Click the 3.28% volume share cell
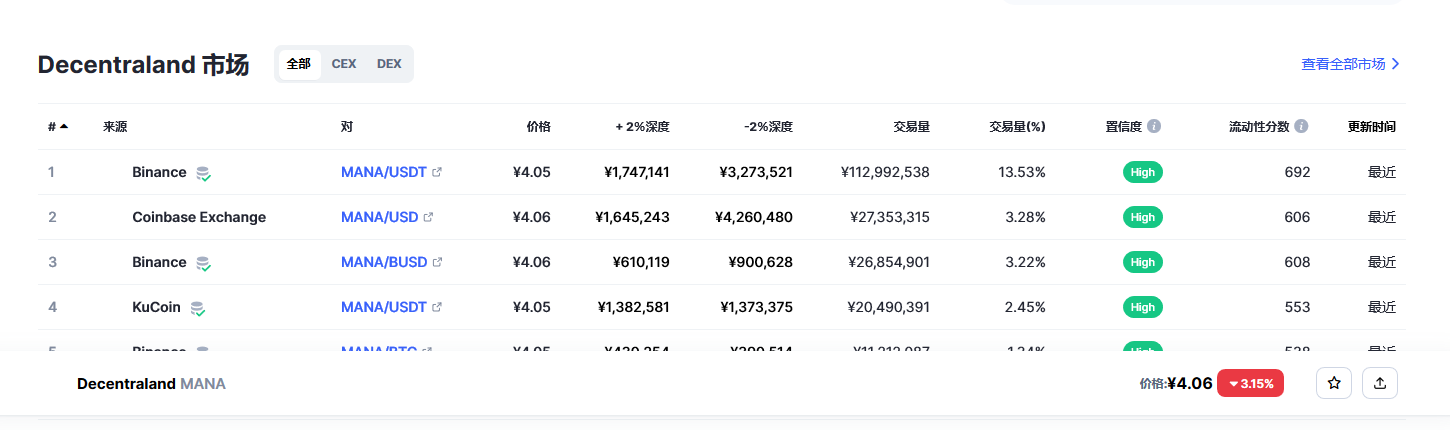Image resolution: width=1450 pixels, height=430 pixels. click(x=1026, y=217)
